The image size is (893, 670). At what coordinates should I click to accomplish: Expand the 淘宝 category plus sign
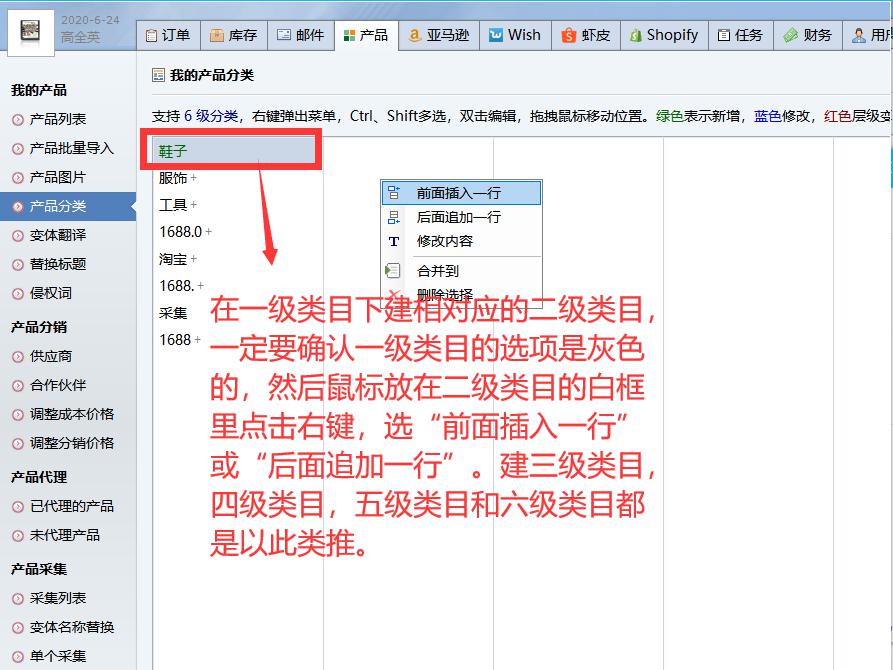(194, 259)
